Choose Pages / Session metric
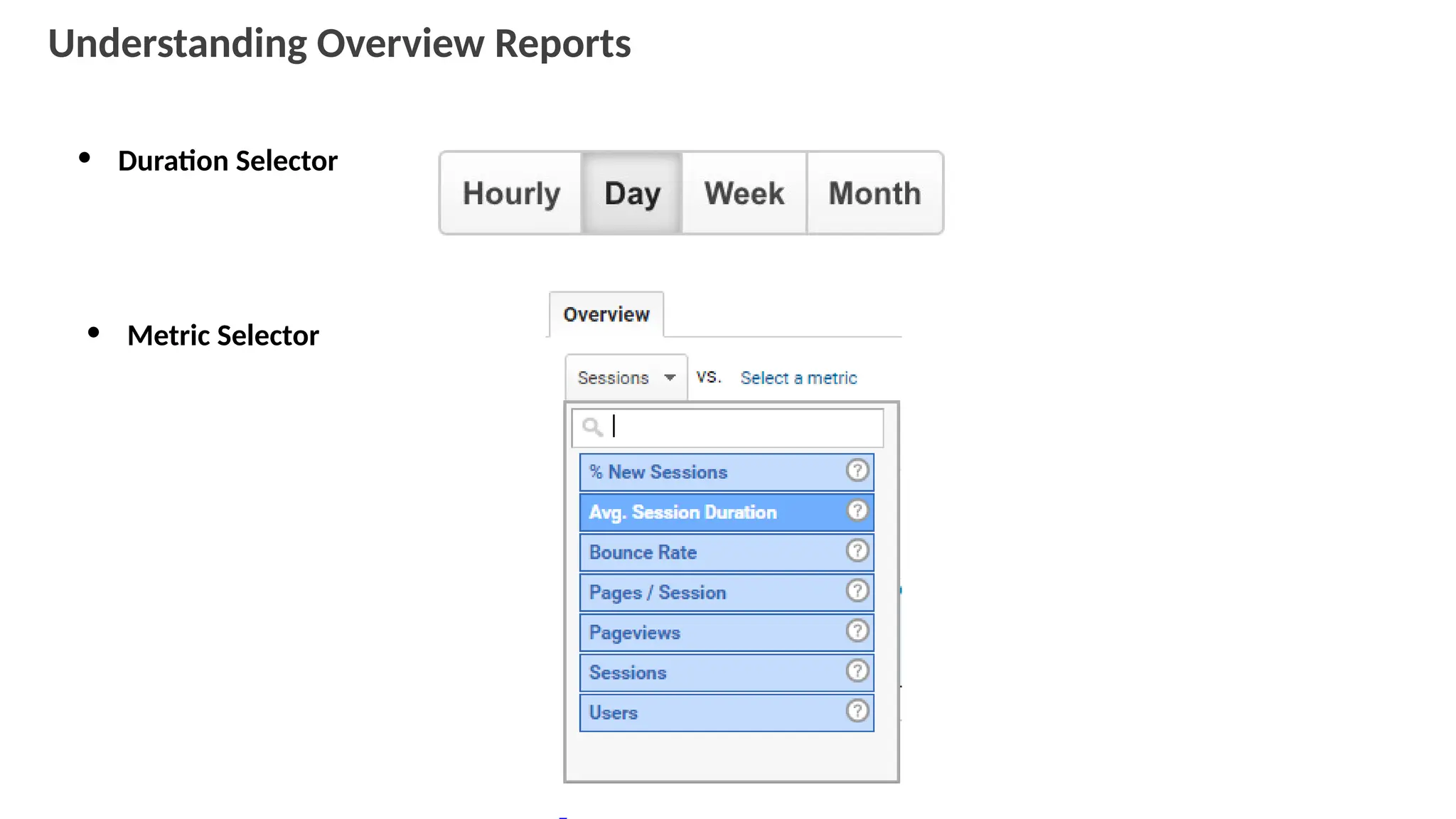The height and width of the screenshot is (819, 1456). coord(727,592)
